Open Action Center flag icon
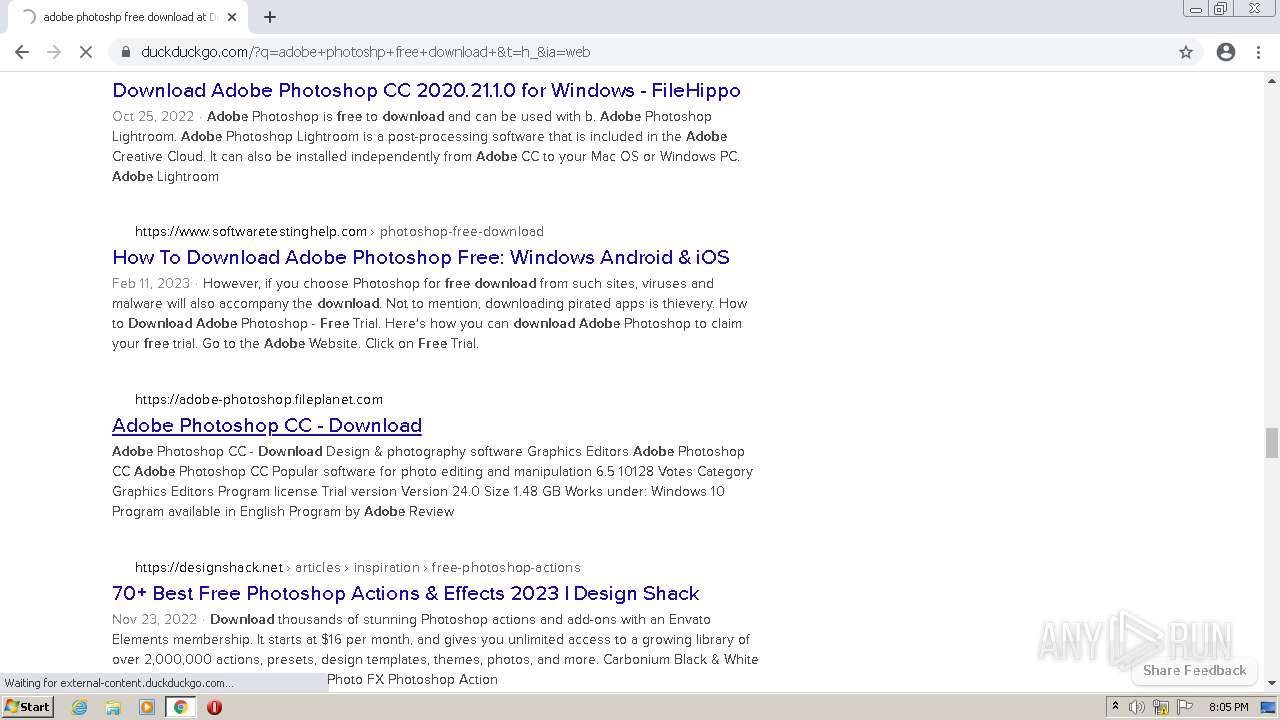 pos(1185,707)
